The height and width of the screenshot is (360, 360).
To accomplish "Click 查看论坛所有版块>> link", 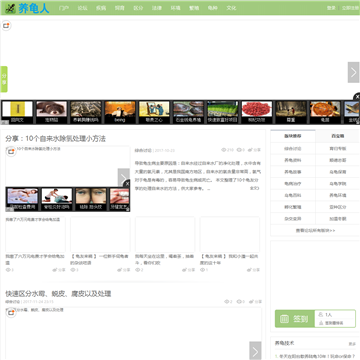I will tap(315, 230).
